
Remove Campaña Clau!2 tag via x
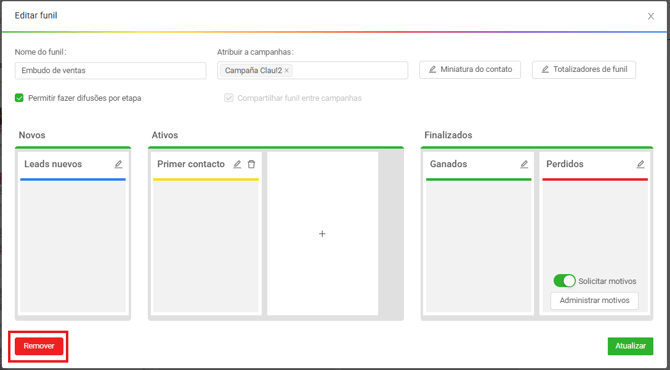[x=287, y=70]
